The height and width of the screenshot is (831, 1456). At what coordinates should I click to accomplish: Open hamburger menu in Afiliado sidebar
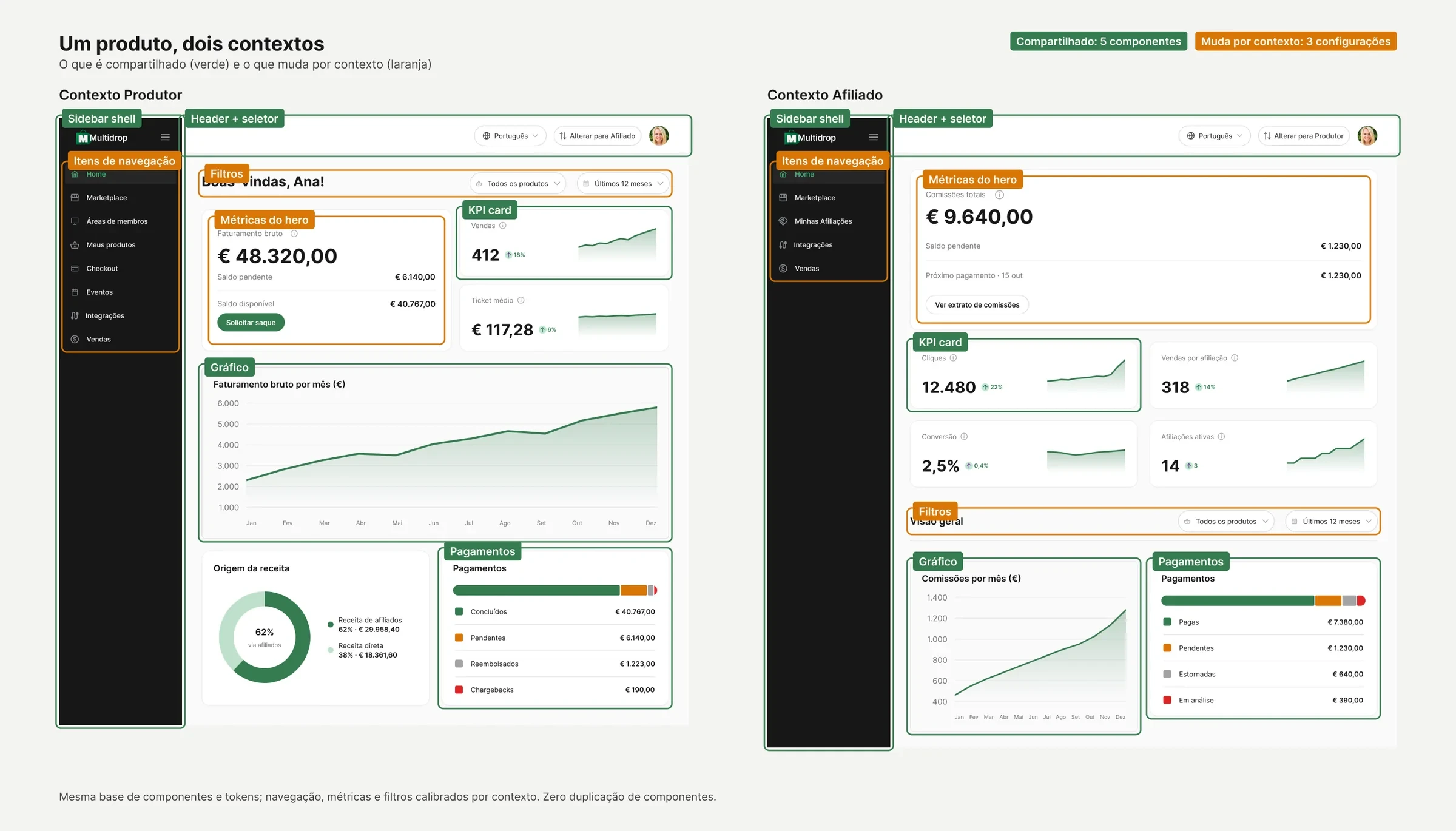(x=874, y=137)
